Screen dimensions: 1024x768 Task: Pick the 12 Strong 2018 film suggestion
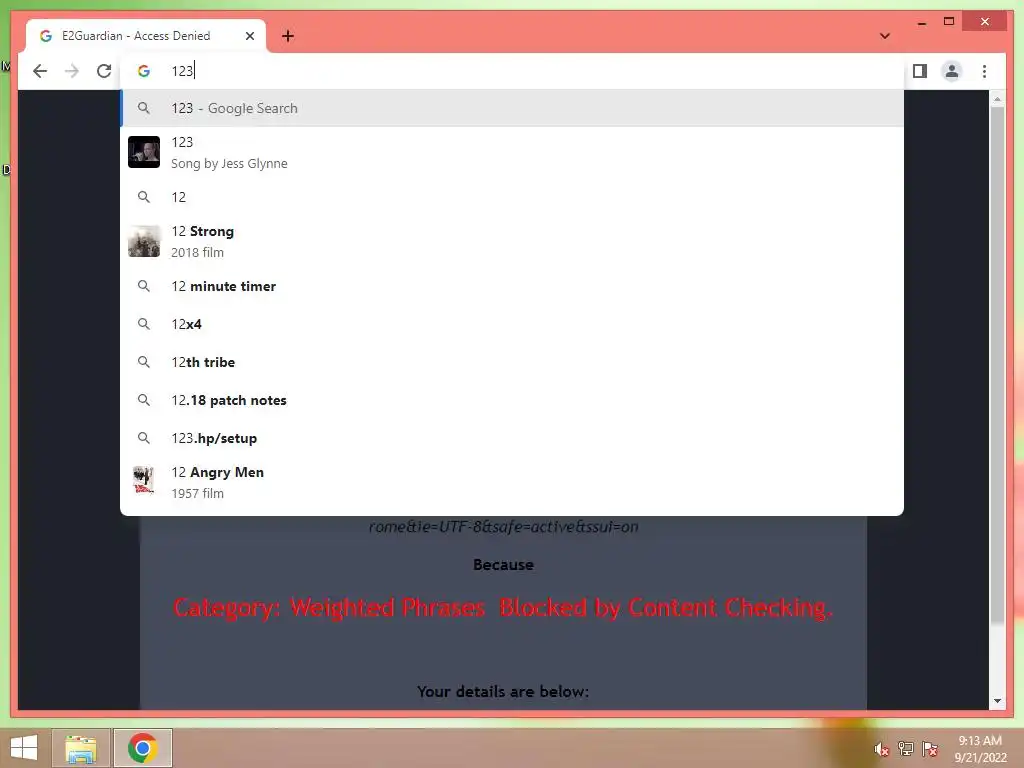point(512,241)
